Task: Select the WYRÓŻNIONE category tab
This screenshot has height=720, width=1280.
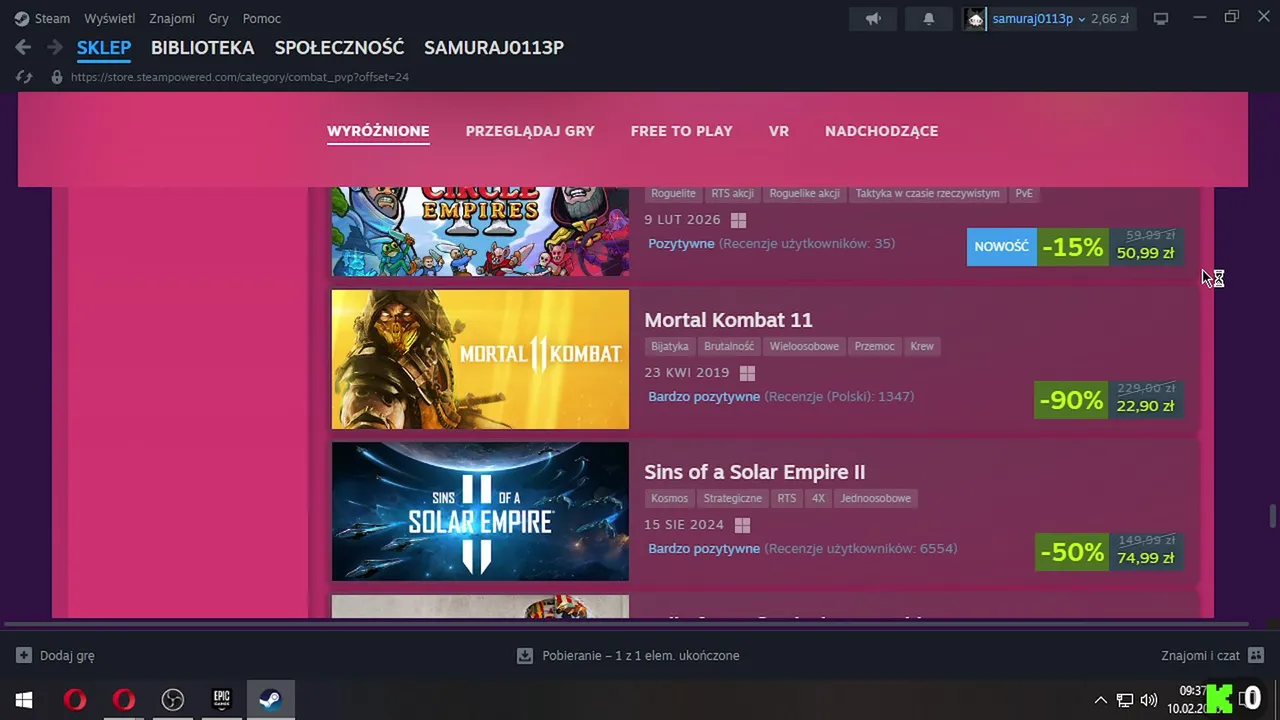Action: tap(378, 131)
